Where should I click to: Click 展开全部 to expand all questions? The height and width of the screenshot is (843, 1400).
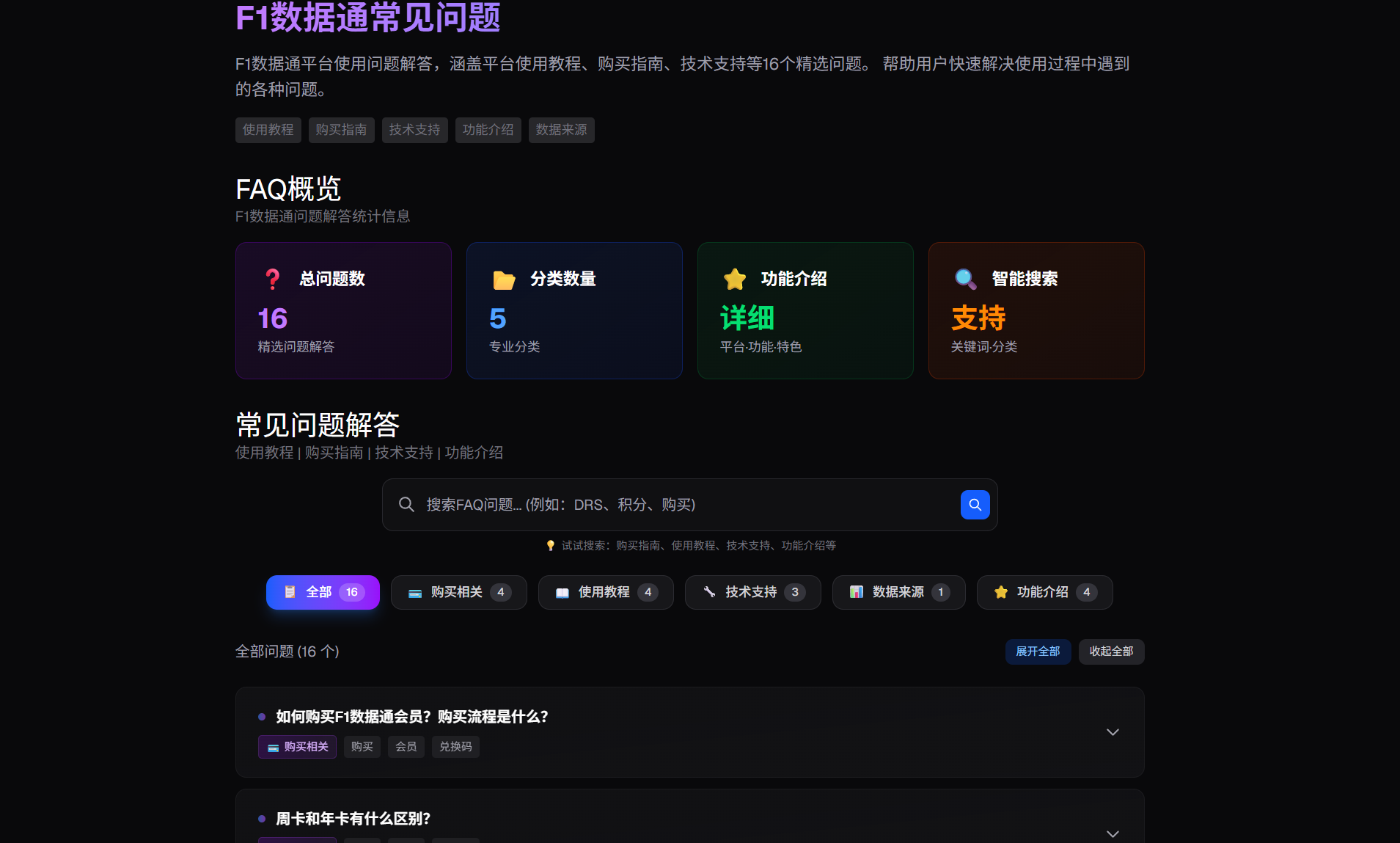(1038, 652)
